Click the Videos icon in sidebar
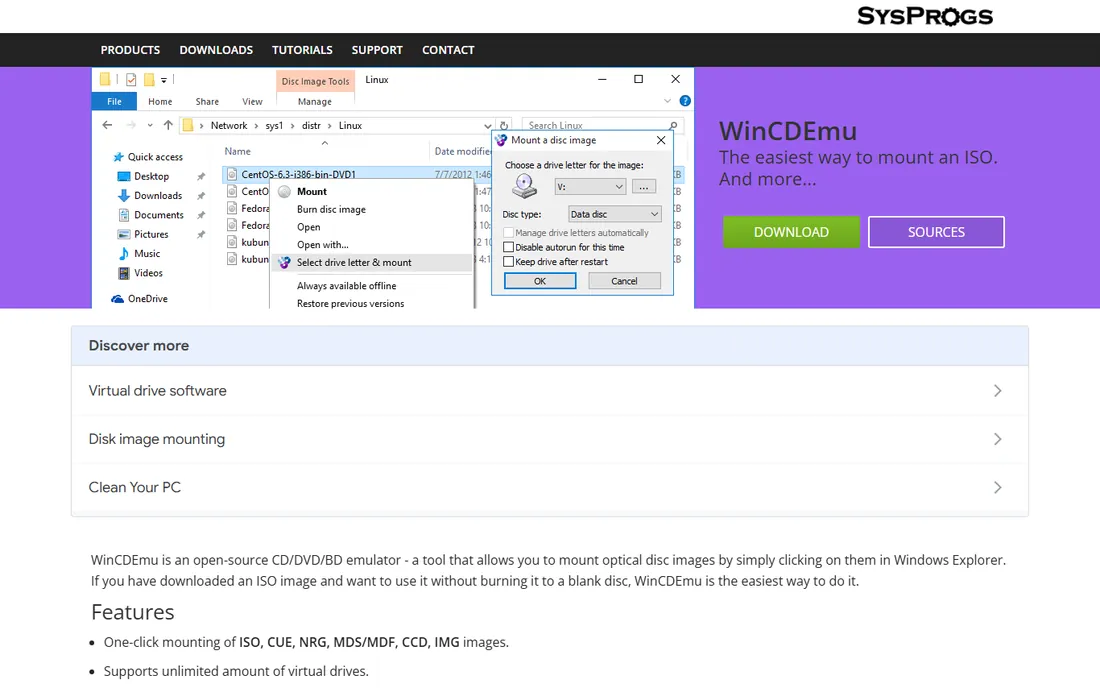The width and height of the screenshot is (1100, 688). 124,273
